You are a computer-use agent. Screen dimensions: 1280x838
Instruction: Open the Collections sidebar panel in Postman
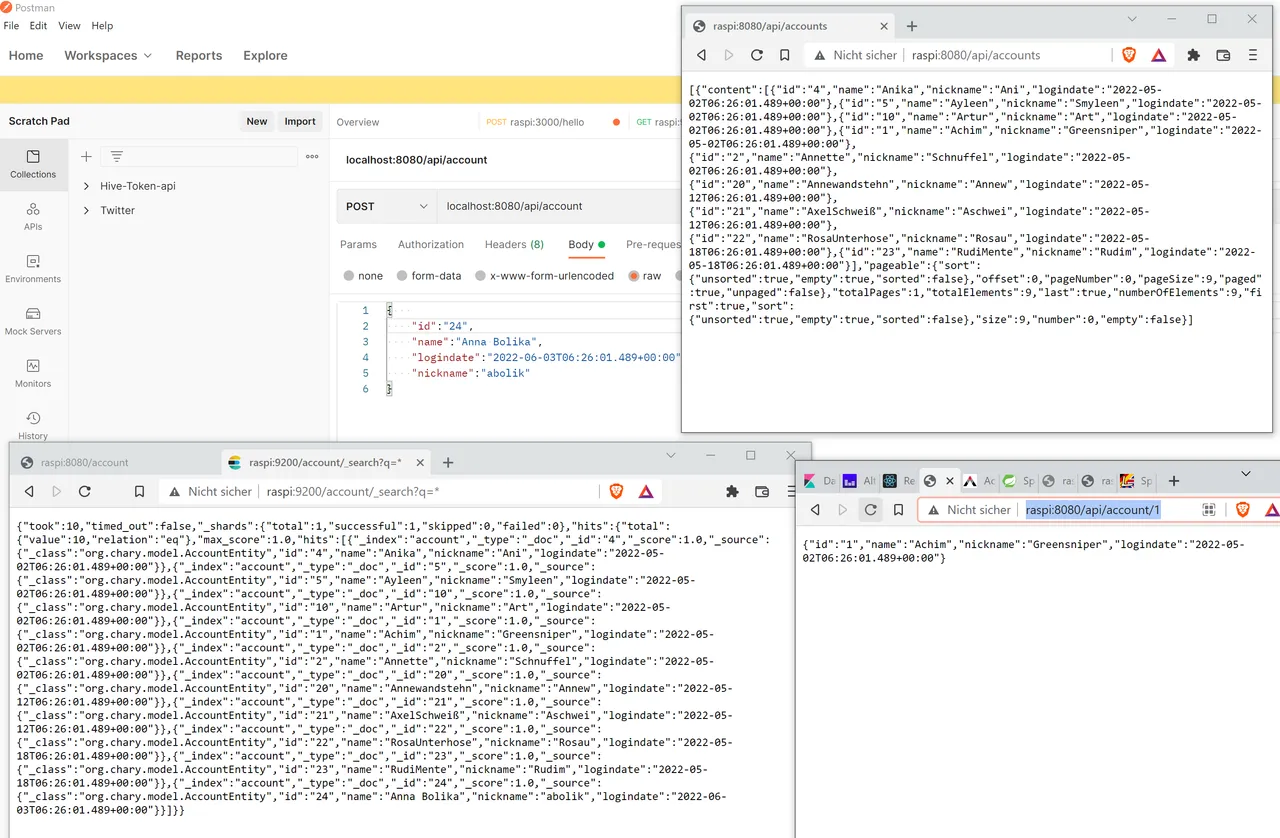[33, 164]
